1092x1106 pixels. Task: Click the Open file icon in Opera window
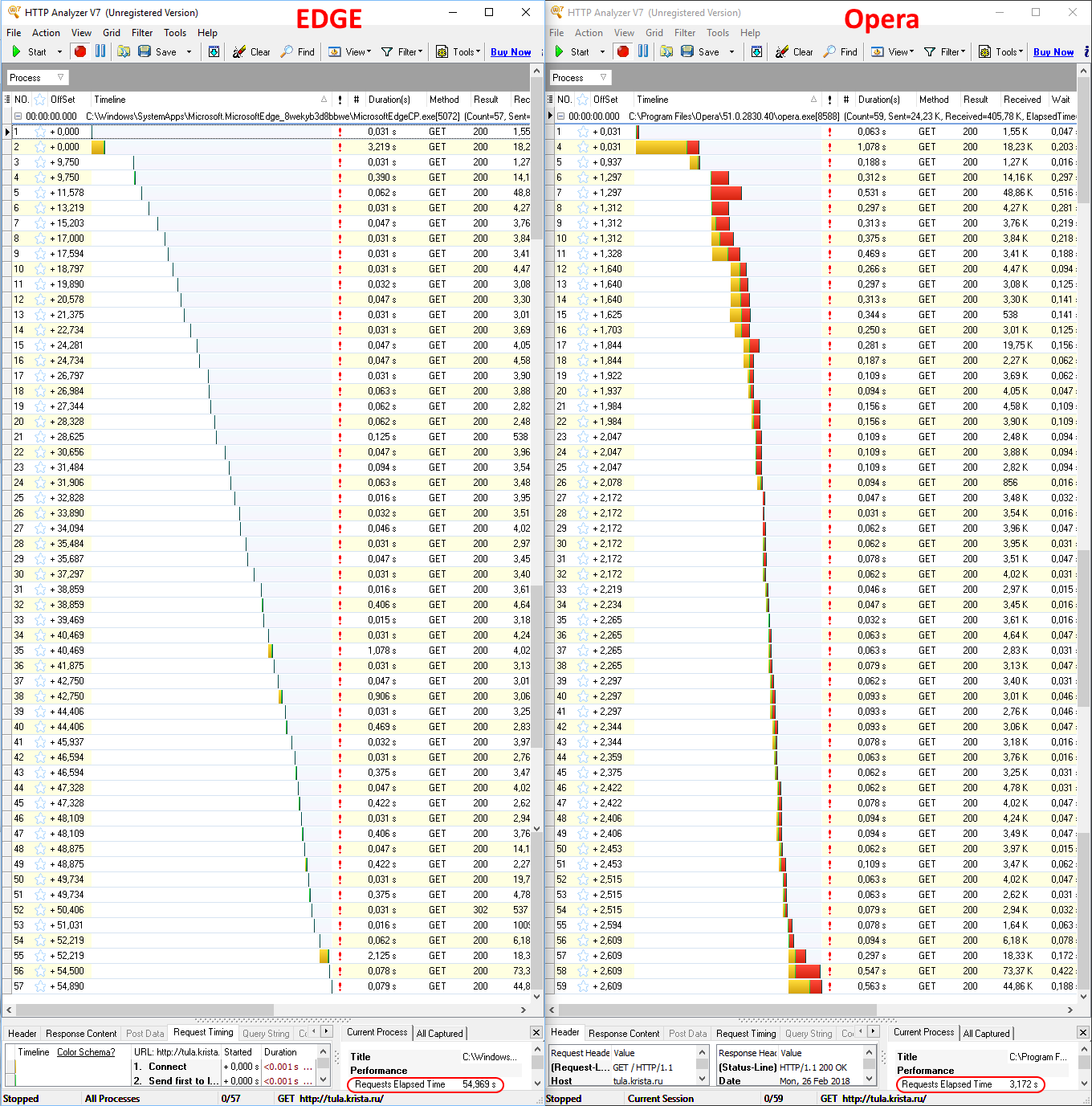pos(666,51)
